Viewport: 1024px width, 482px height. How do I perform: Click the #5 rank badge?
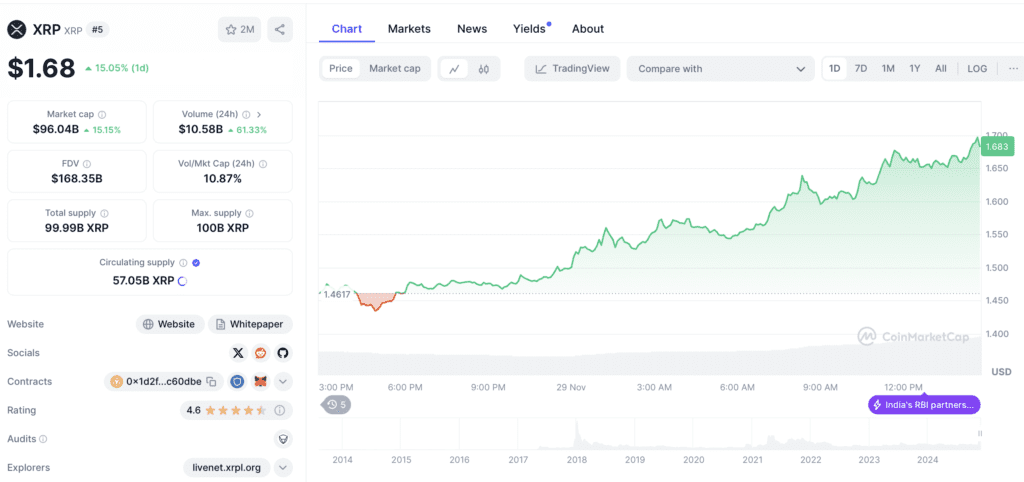[x=97, y=29]
